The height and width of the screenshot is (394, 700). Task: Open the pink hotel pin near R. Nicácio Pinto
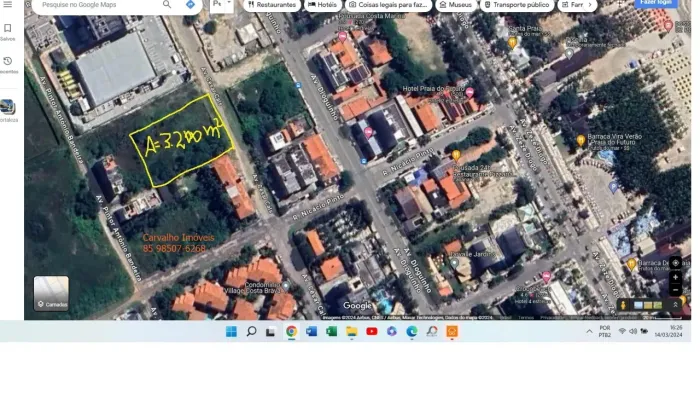[368, 132]
